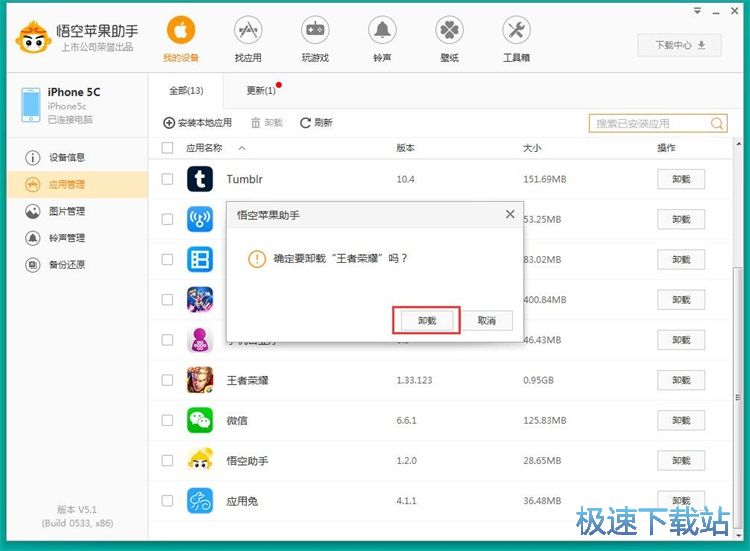Click the 应用兔 rabbit app icon

tap(200, 500)
